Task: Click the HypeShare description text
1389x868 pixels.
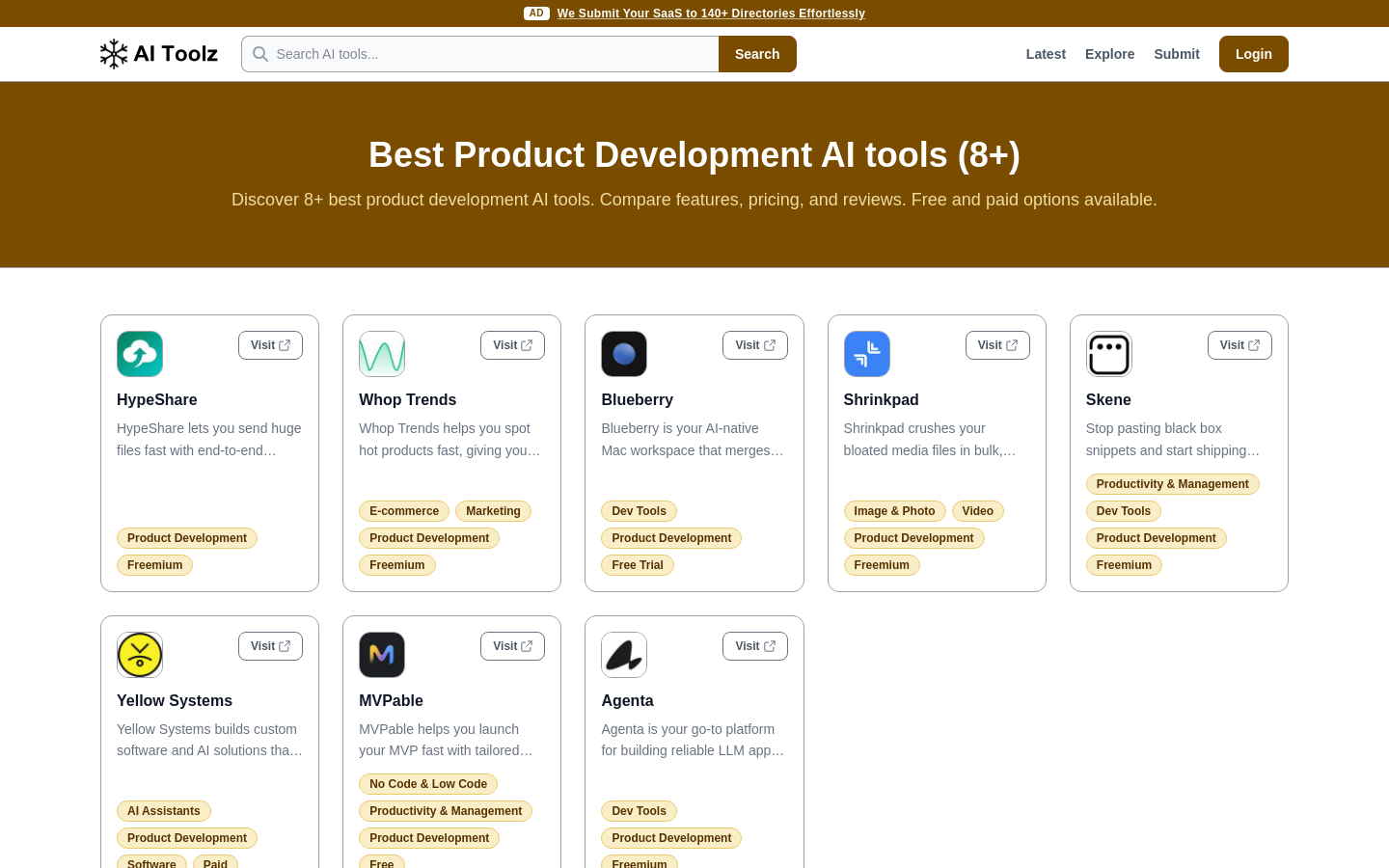Action: [209, 439]
